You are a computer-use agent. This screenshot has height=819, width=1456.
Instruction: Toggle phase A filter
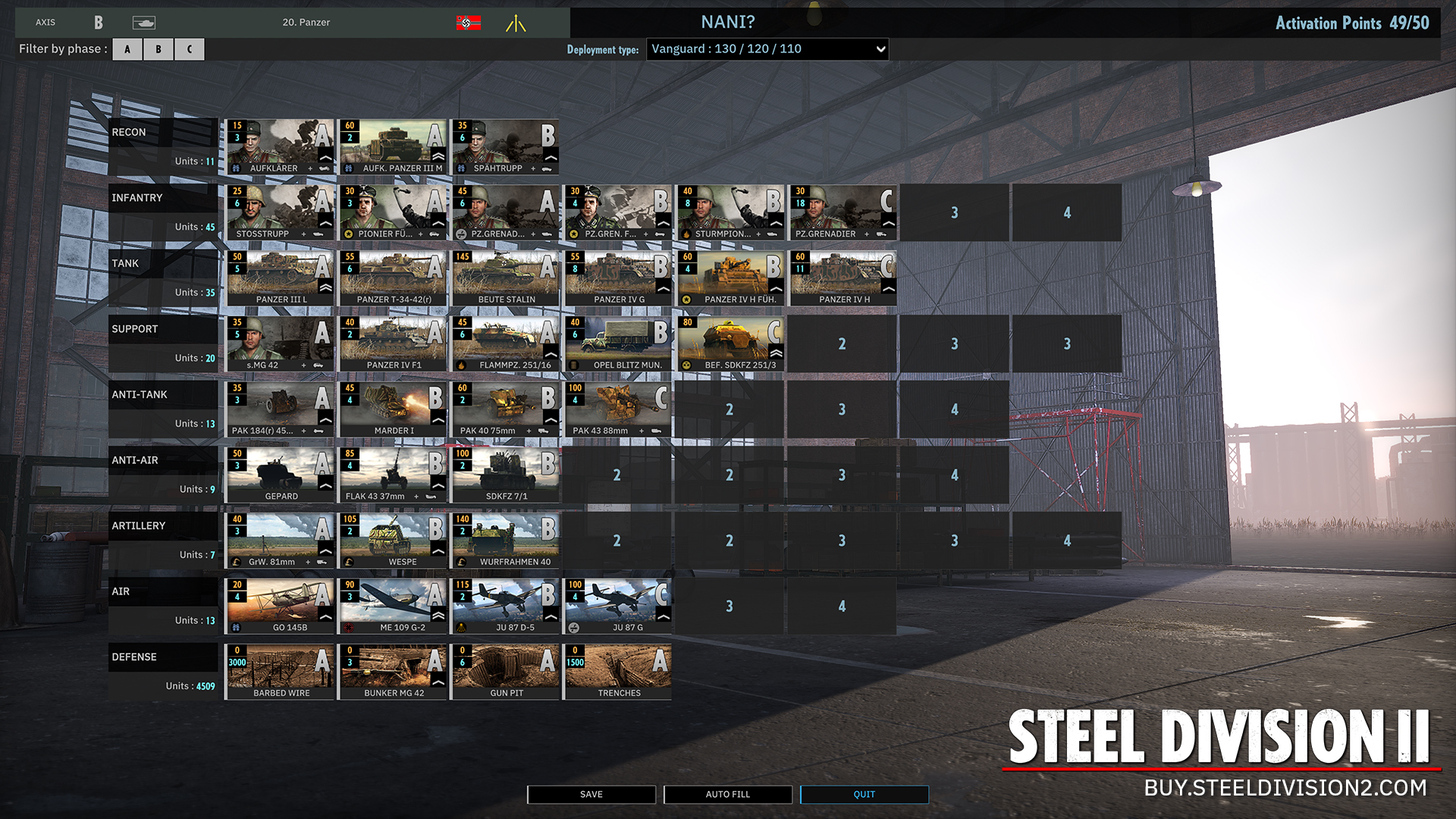tap(127, 49)
